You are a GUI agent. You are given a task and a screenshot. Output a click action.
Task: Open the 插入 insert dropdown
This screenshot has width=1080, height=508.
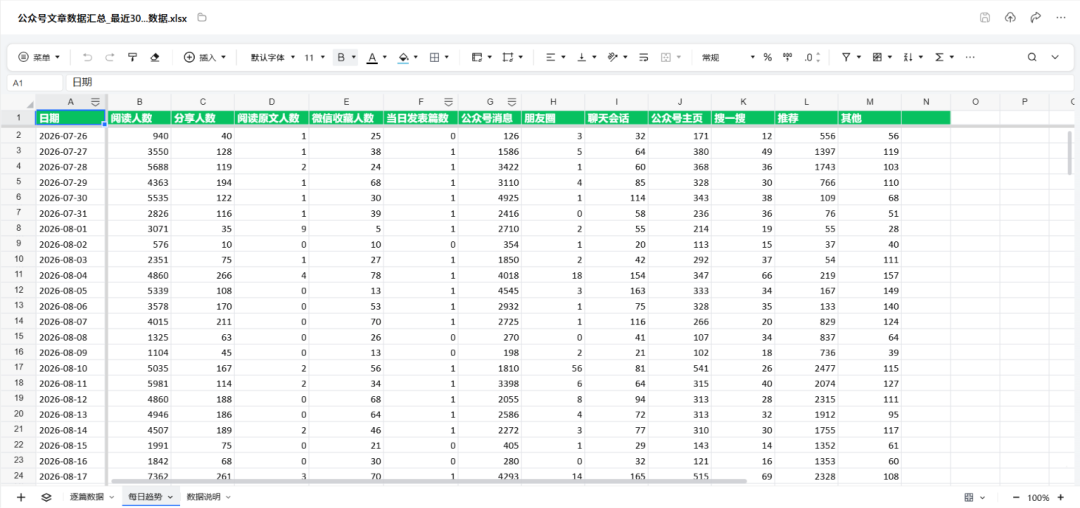pyautogui.click(x=205, y=58)
